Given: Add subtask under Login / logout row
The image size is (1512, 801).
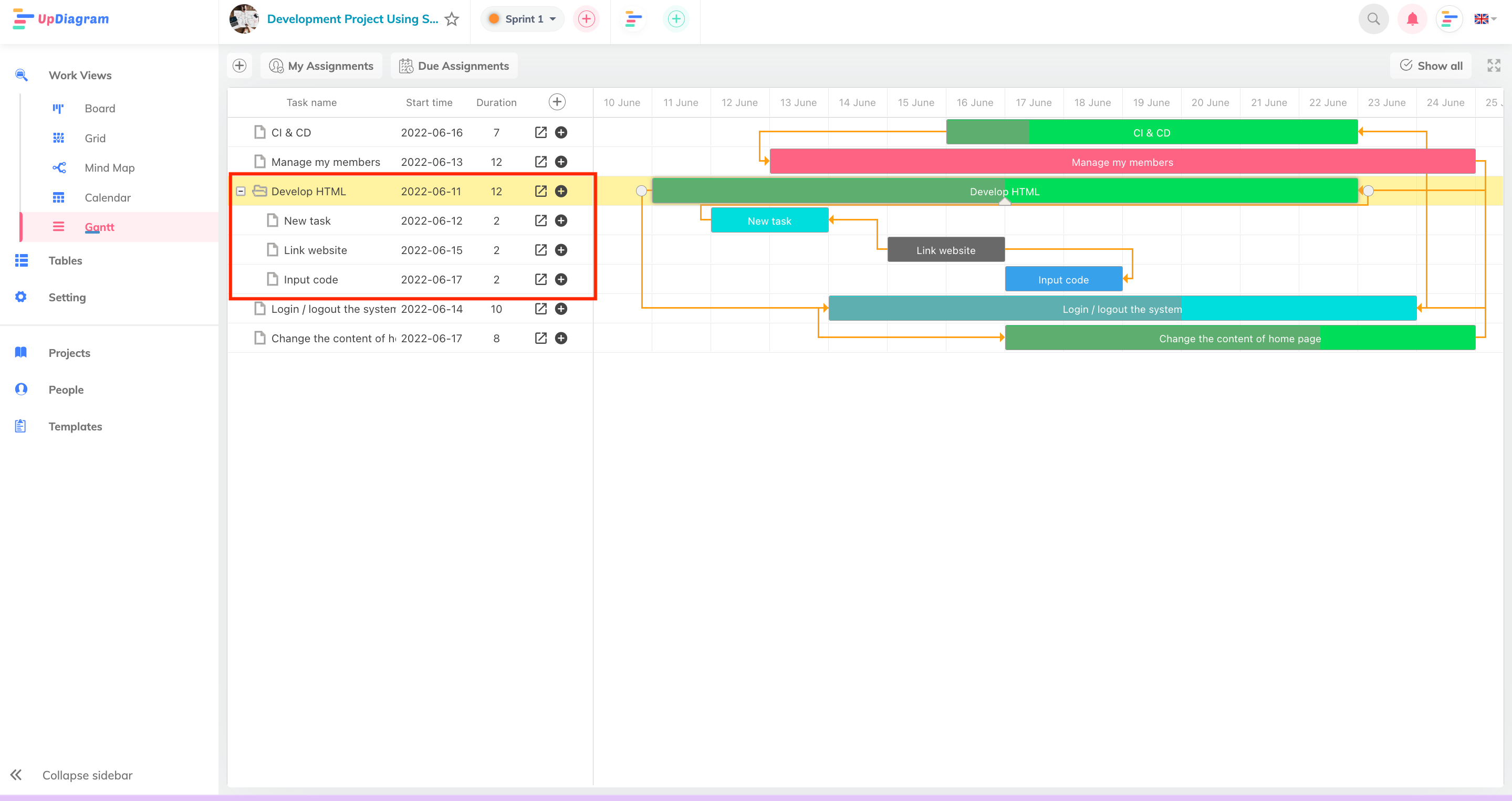Looking at the screenshot, I should 561,308.
